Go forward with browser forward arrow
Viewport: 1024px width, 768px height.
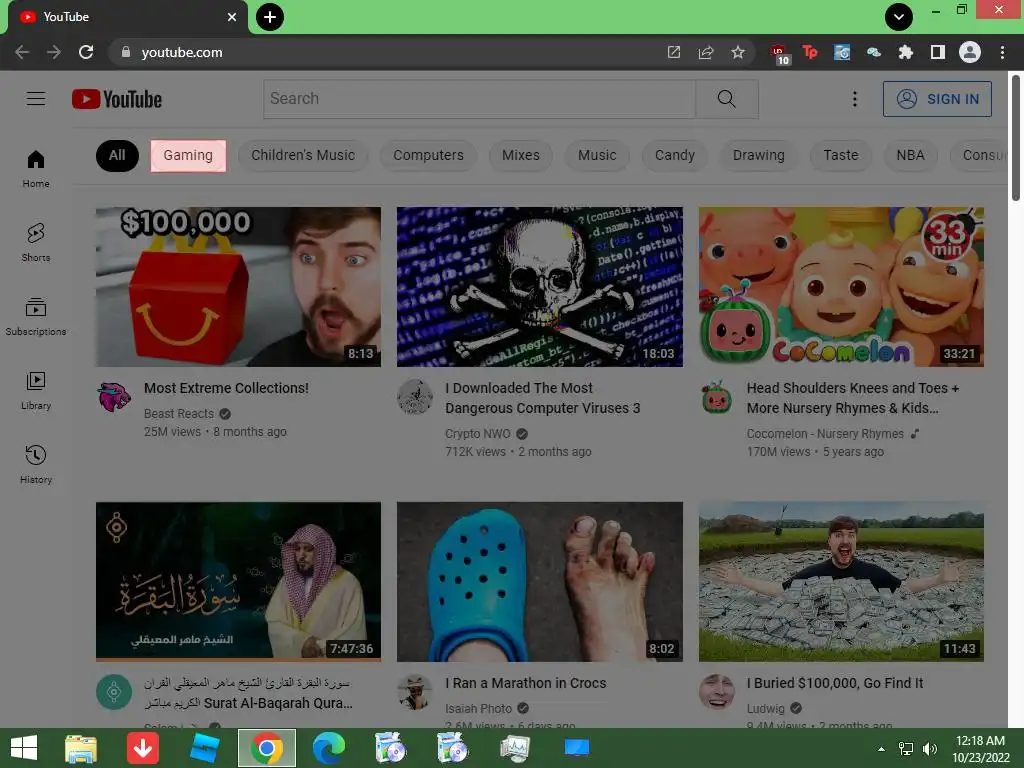pyautogui.click(x=54, y=52)
